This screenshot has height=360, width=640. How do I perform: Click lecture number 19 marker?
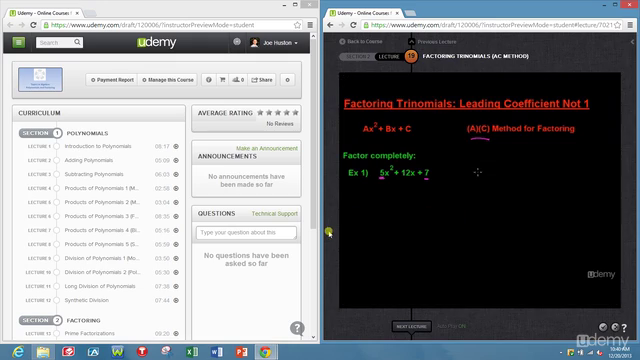411,56
